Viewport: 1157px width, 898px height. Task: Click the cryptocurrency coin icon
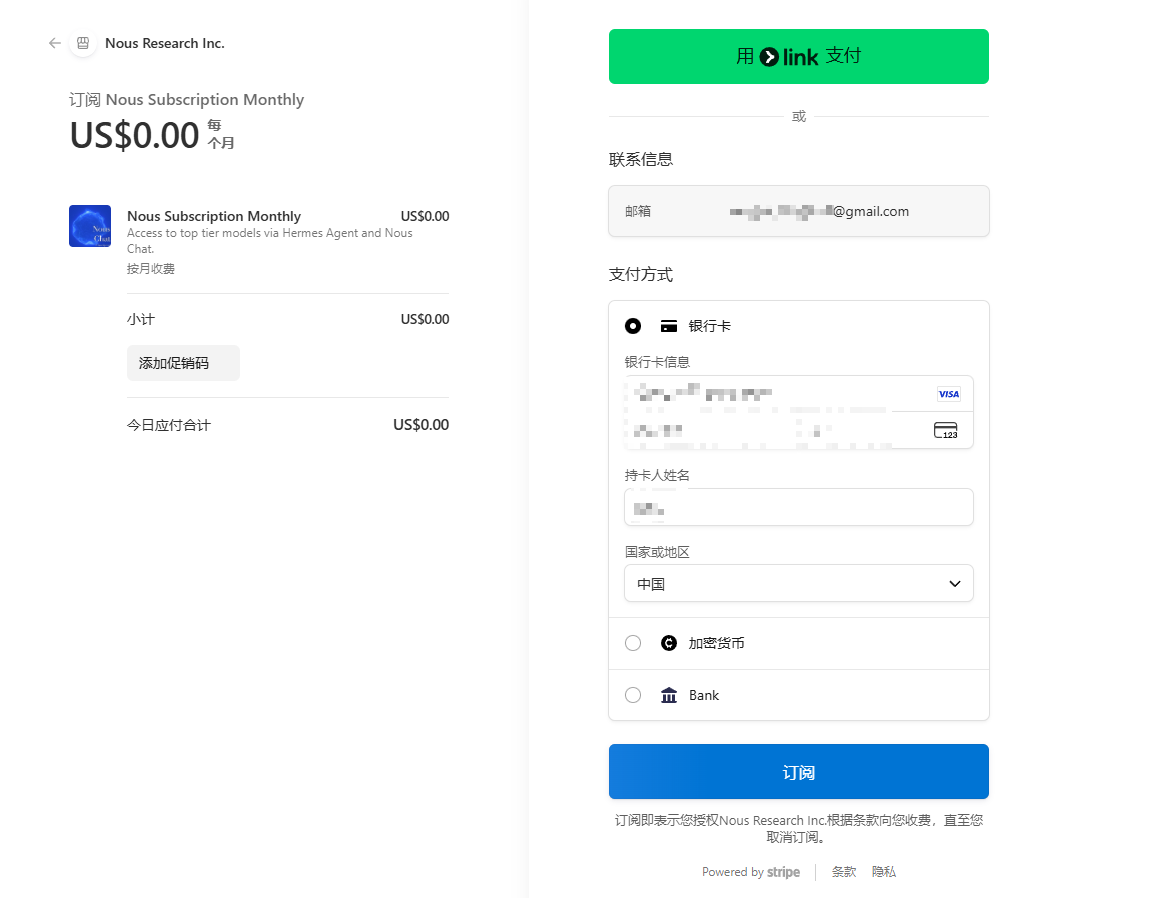[x=669, y=643]
